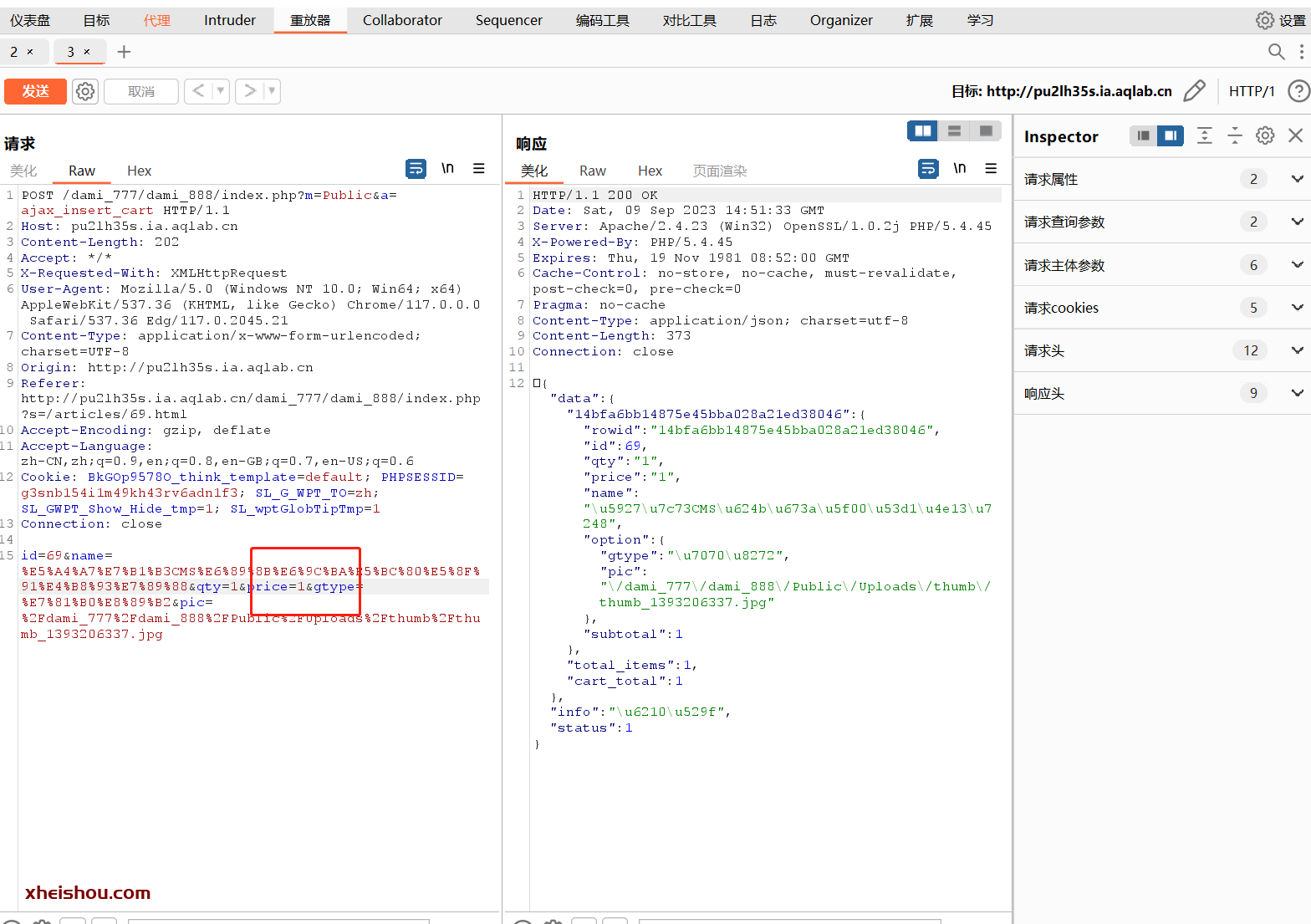
Task: Select combined tabbed layout
Action: [x=986, y=131]
